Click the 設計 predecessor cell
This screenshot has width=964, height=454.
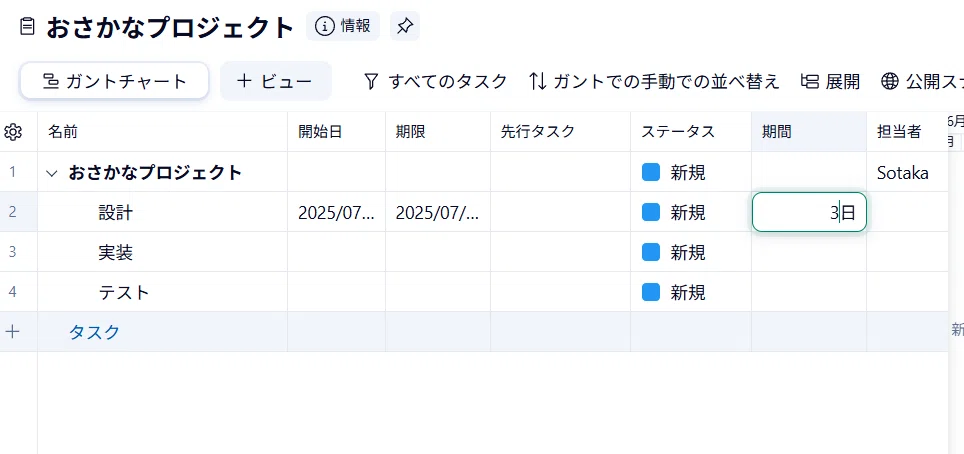click(x=560, y=212)
